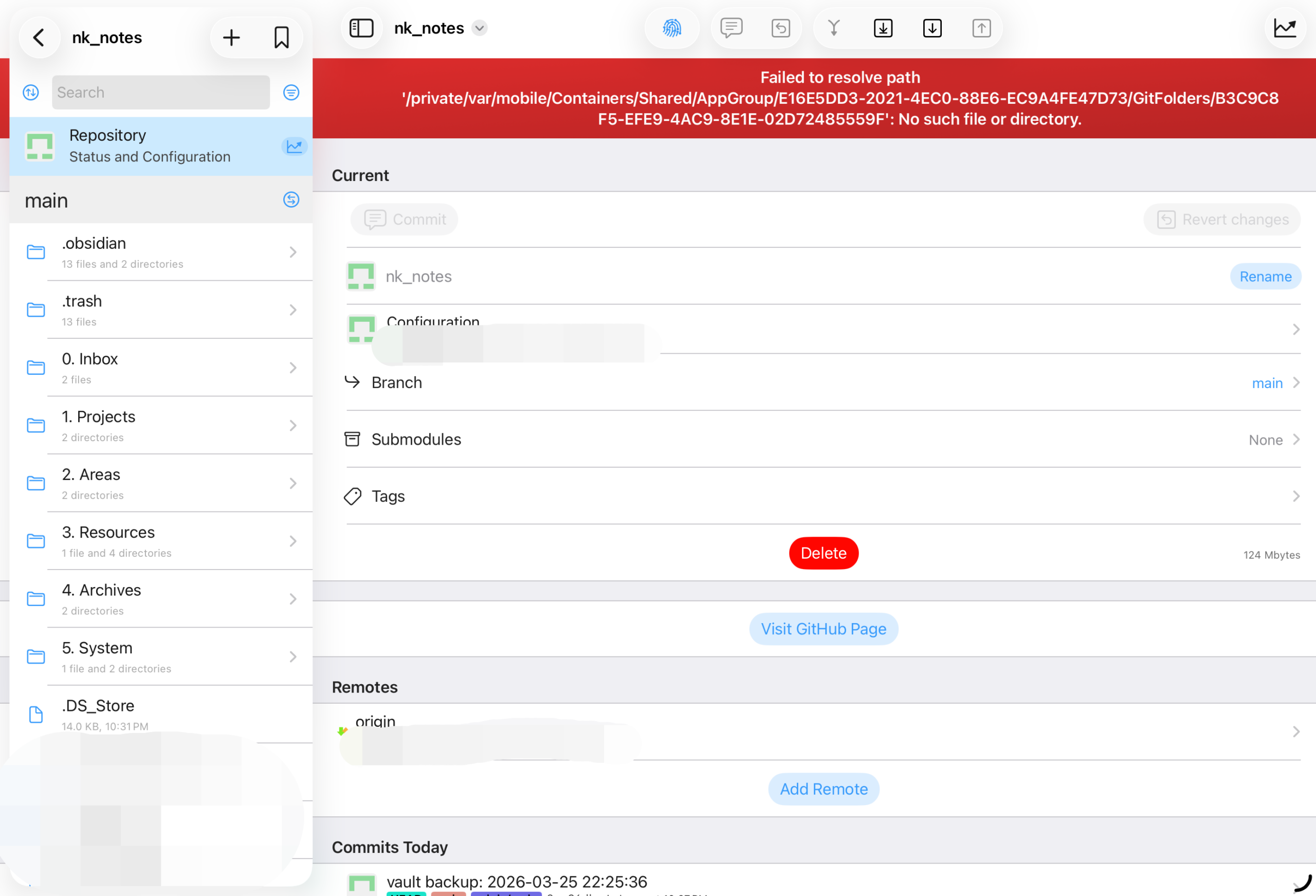The image size is (1316, 896).
Task: Open the statistics chart icon at top right
Action: [x=1285, y=28]
